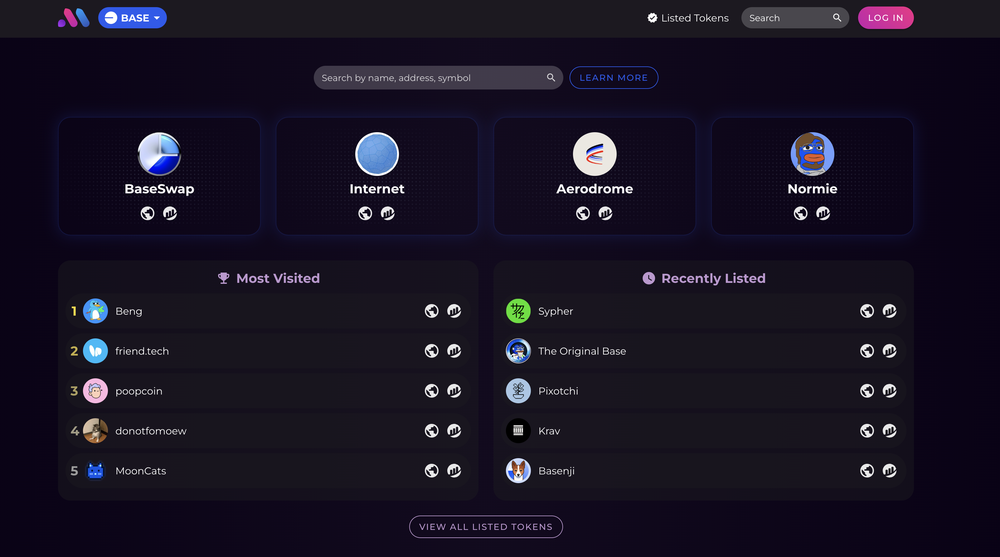Select Basenji in Recently Listed
The image size is (1000, 557).
[x=703, y=471]
